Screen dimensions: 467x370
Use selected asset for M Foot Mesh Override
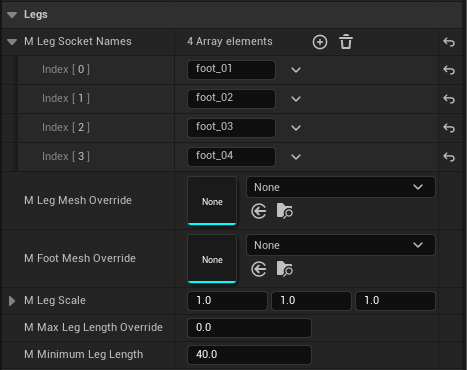(259, 269)
